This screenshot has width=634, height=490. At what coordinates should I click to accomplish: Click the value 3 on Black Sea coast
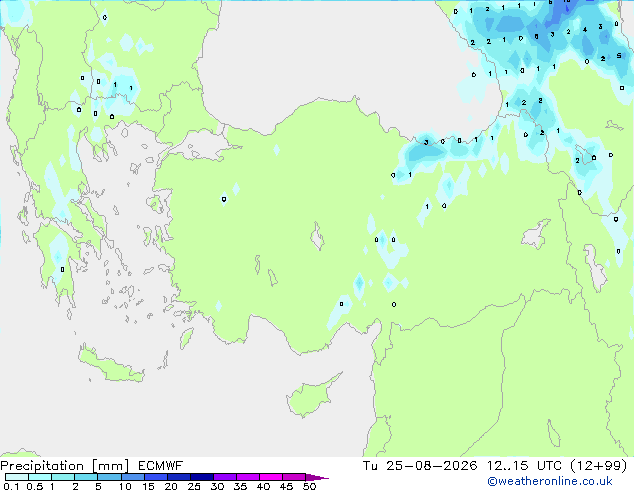coord(426,142)
